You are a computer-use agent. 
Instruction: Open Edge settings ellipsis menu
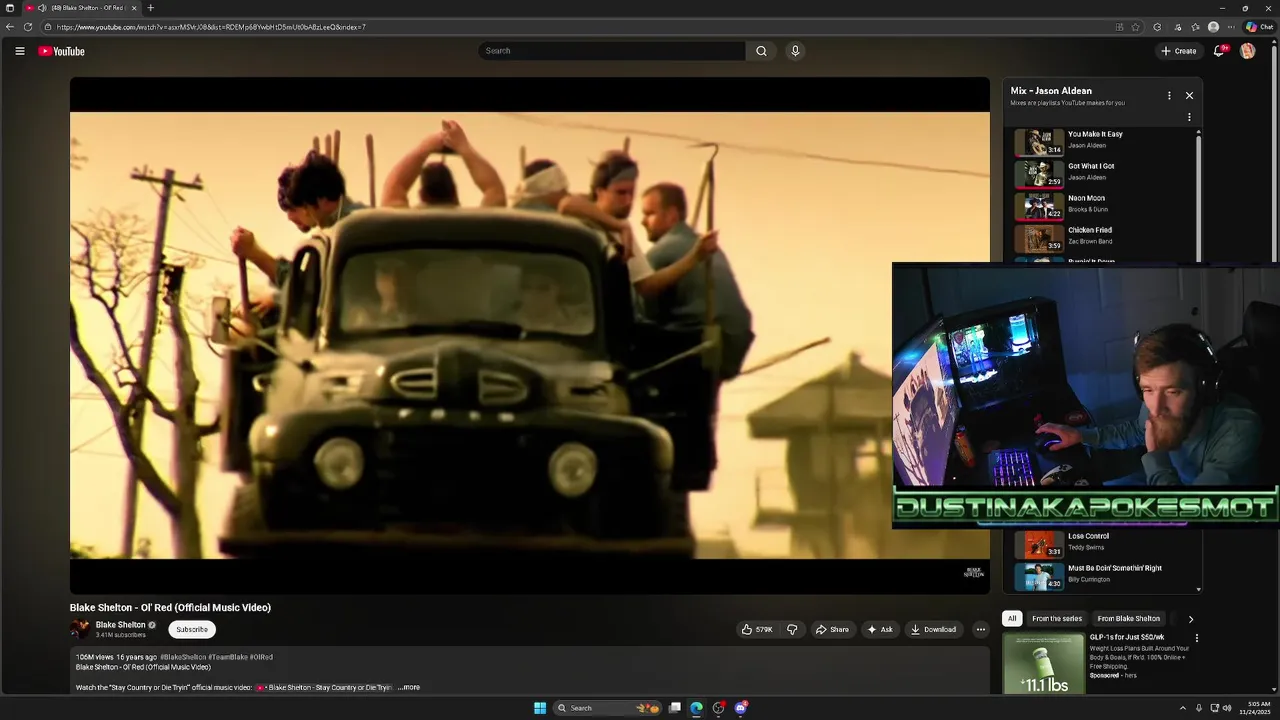(1231, 27)
